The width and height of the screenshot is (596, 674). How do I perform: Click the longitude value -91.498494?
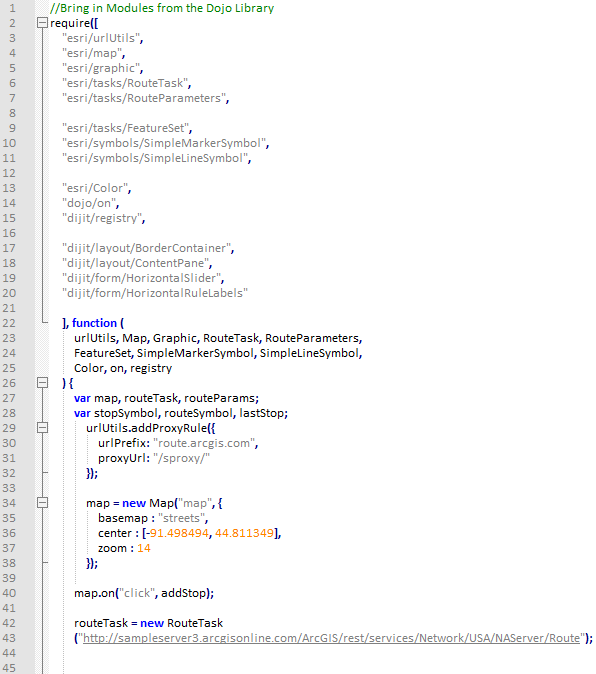(176, 533)
